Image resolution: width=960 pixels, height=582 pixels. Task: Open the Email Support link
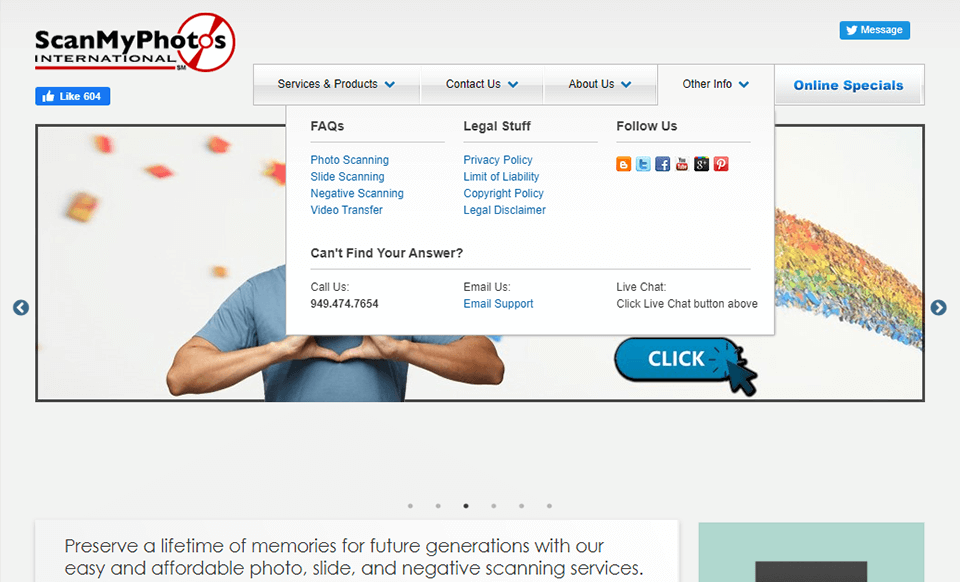coord(498,304)
